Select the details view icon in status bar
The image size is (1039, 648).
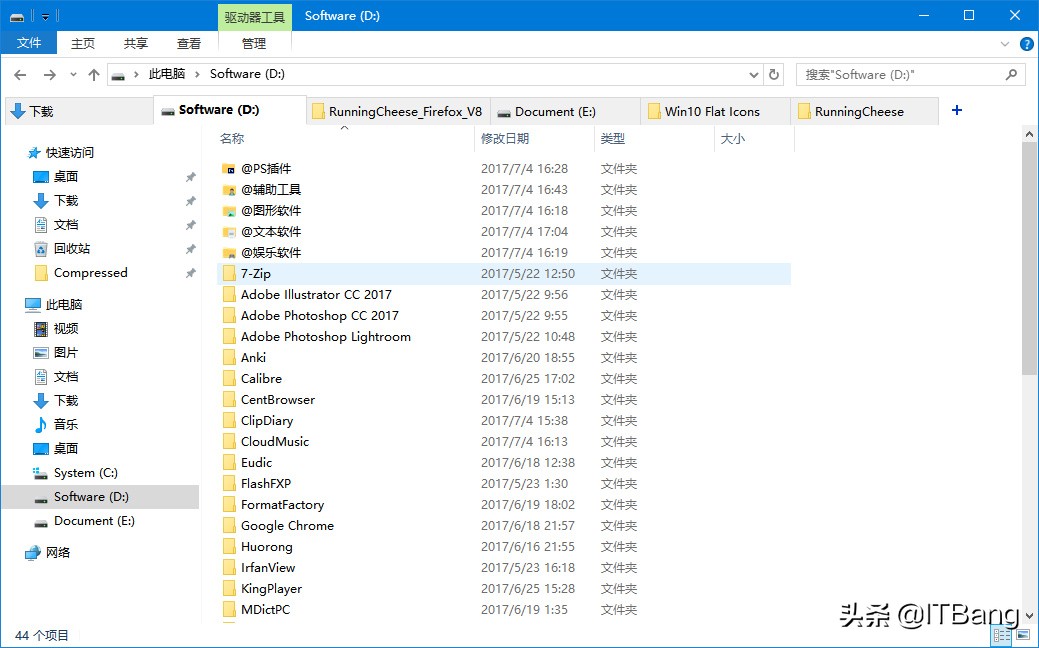(x=1000, y=634)
